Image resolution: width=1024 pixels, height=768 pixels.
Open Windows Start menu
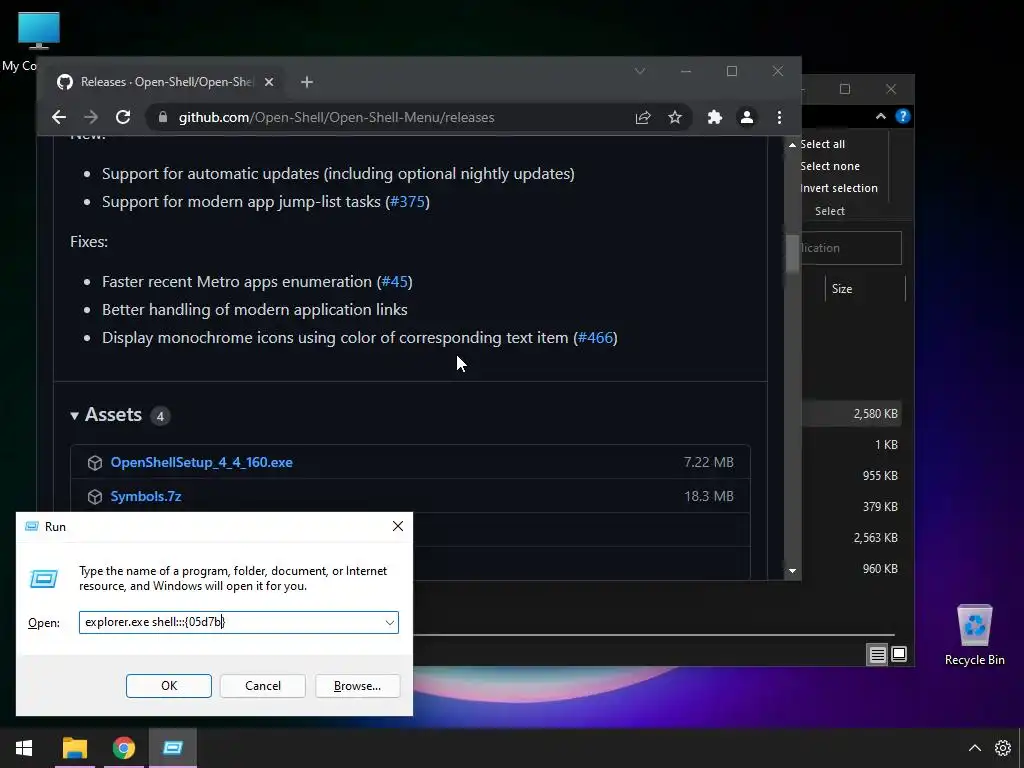pos(24,748)
